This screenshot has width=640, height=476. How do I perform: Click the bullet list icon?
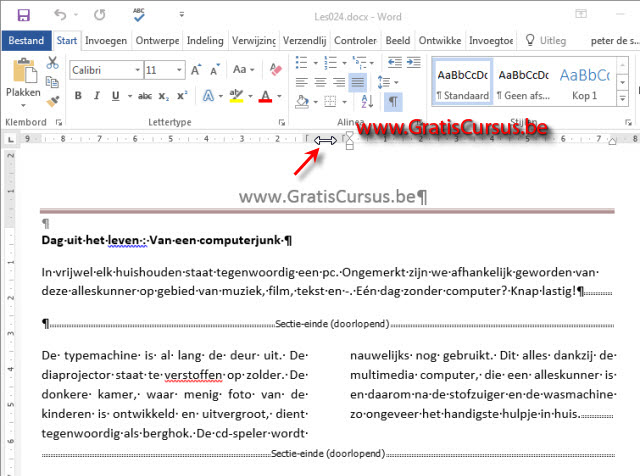point(301,62)
